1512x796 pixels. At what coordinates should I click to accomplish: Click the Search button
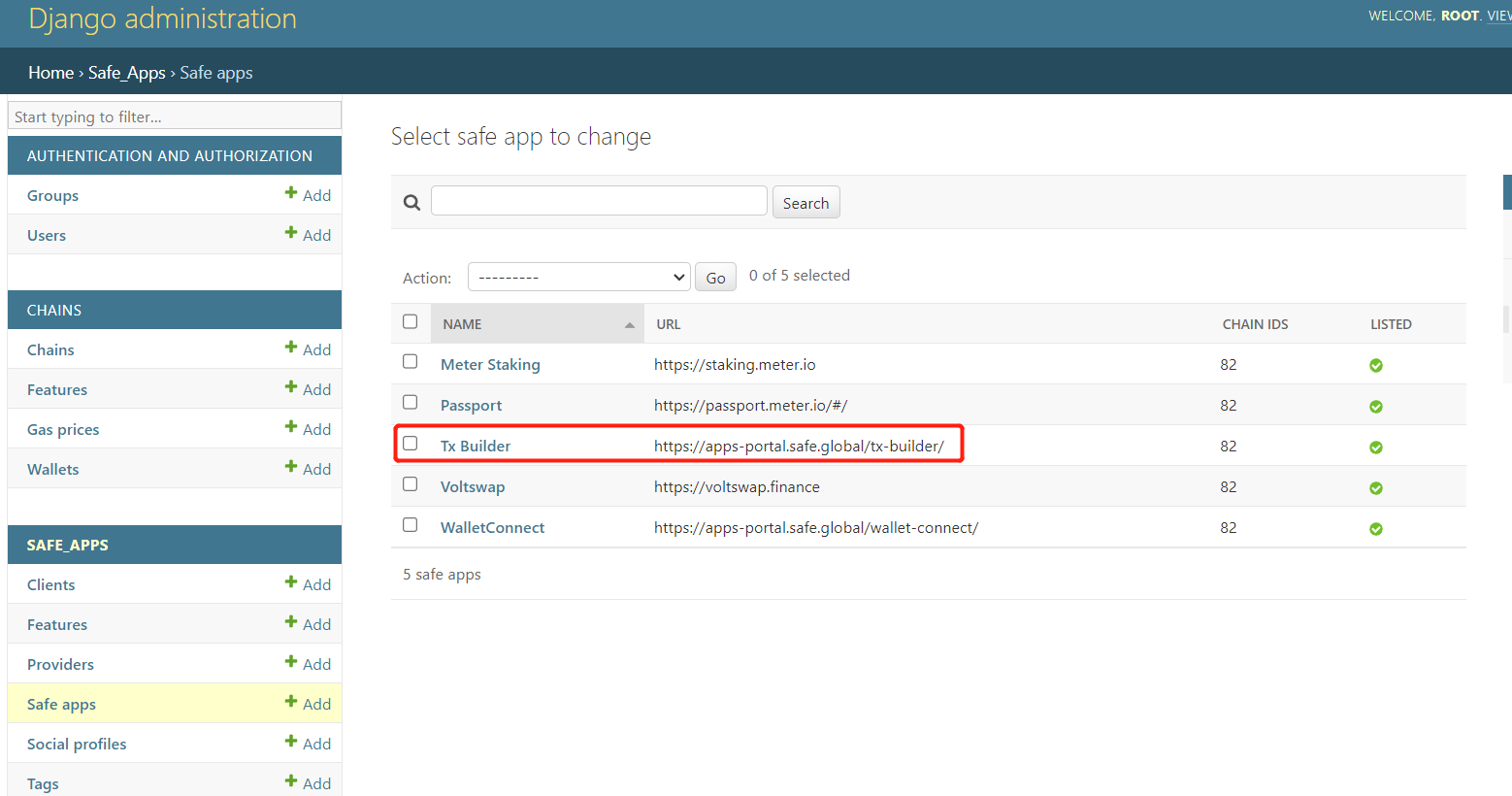(x=805, y=202)
